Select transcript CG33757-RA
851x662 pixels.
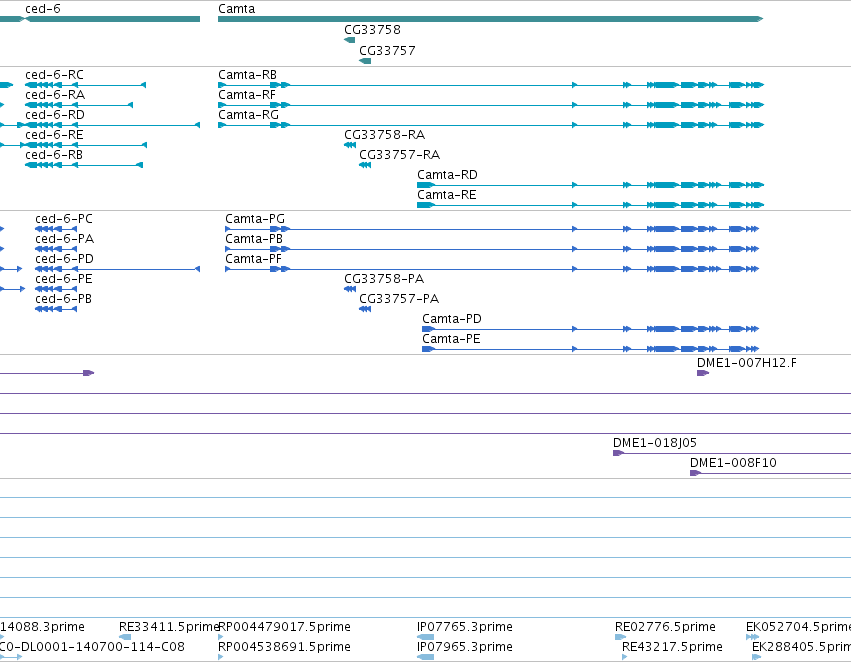399,155
